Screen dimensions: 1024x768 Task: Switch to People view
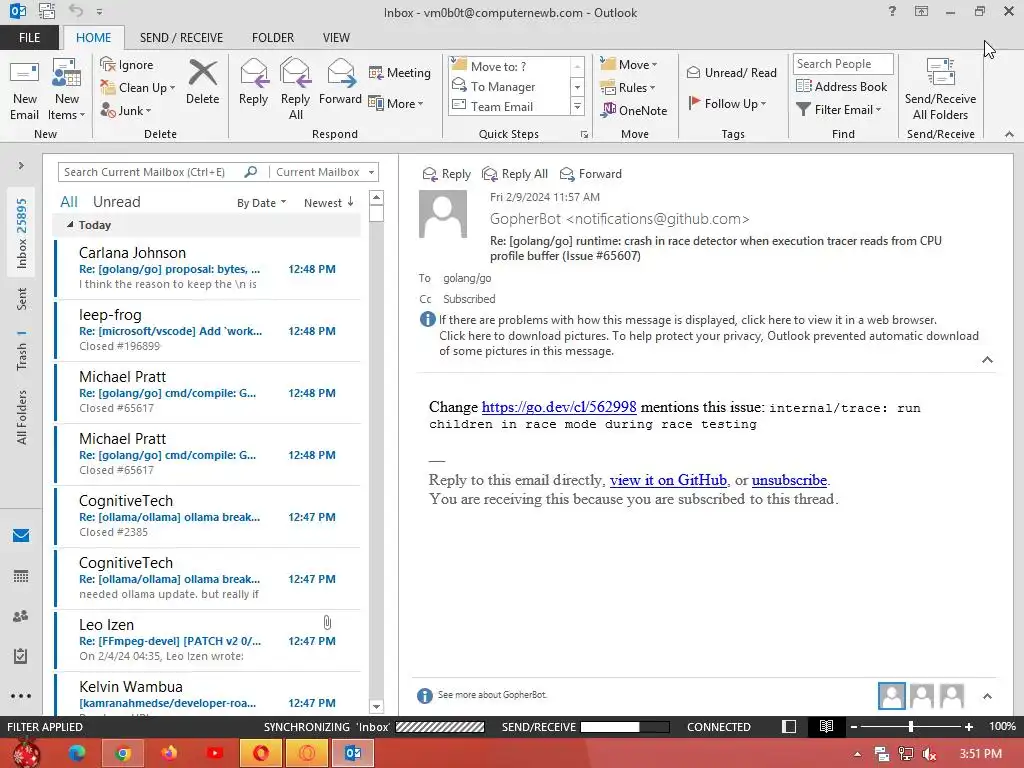click(x=21, y=616)
